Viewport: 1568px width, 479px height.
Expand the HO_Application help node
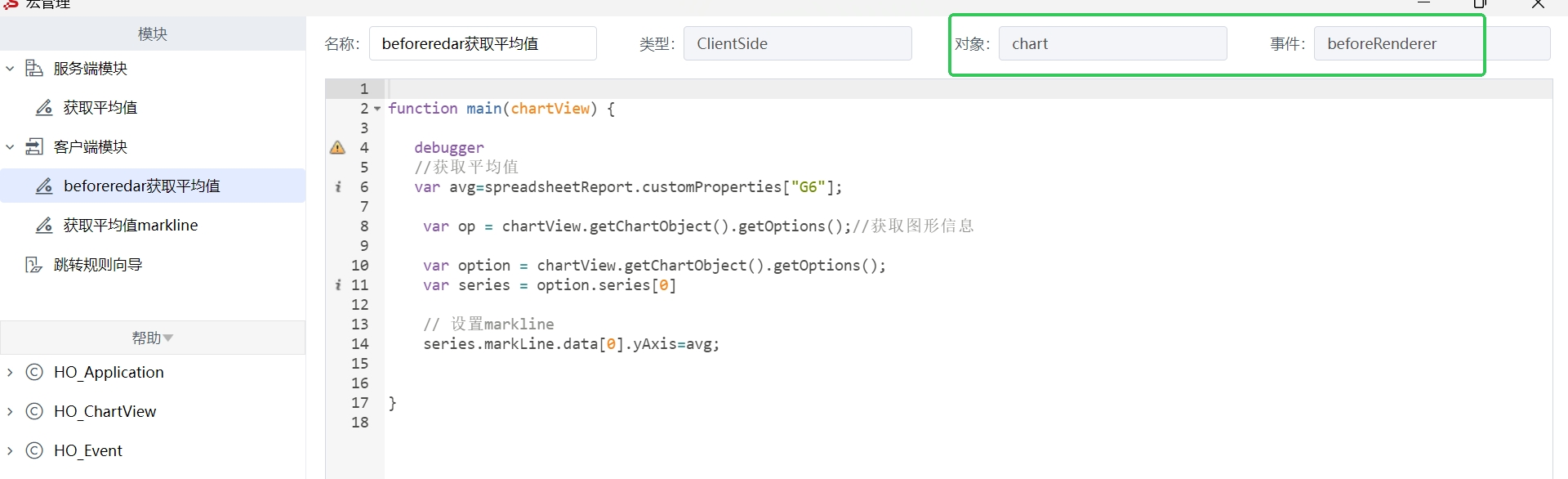click(x=10, y=372)
